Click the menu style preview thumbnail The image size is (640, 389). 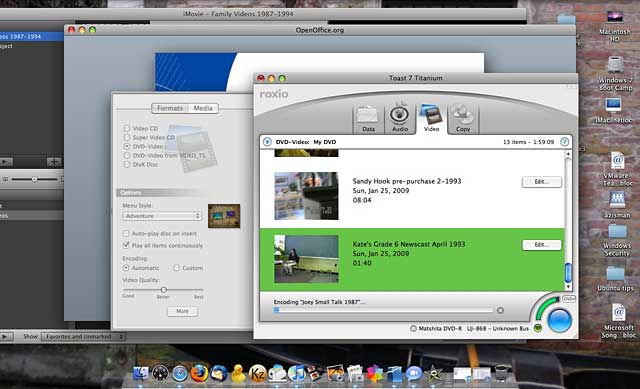coord(224,216)
